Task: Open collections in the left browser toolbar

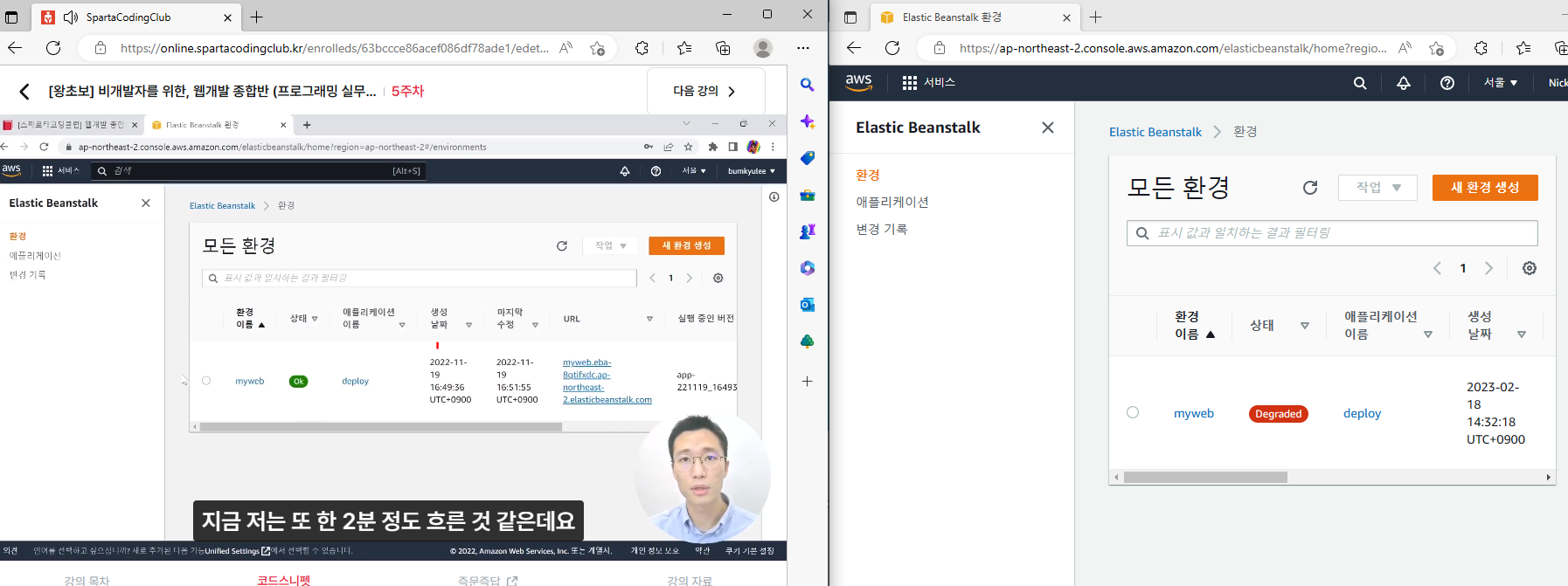Action: click(x=723, y=48)
